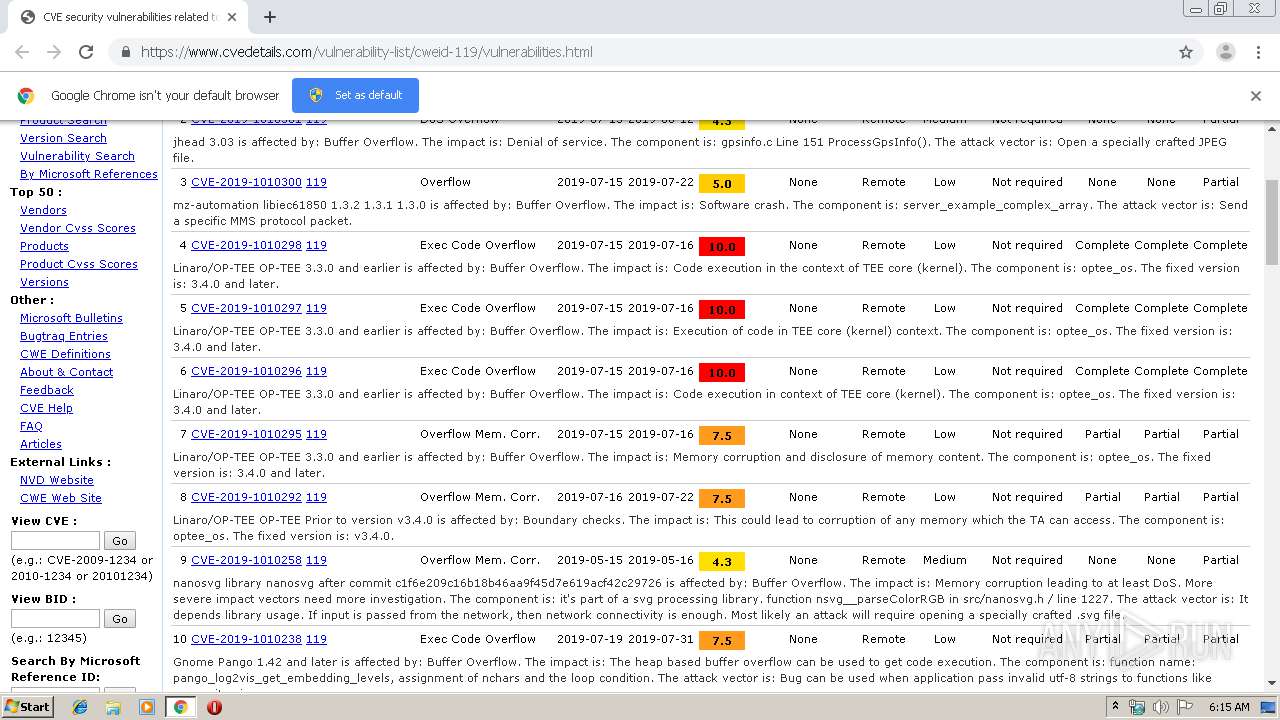
Task: Open Vendors link under Top 50
Action: 43,210
